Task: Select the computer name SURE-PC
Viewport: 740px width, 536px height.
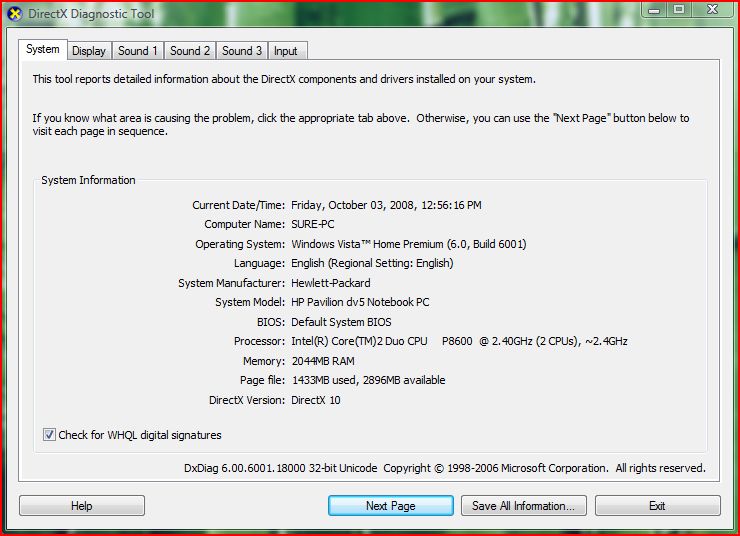Action: tap(312, 224)
